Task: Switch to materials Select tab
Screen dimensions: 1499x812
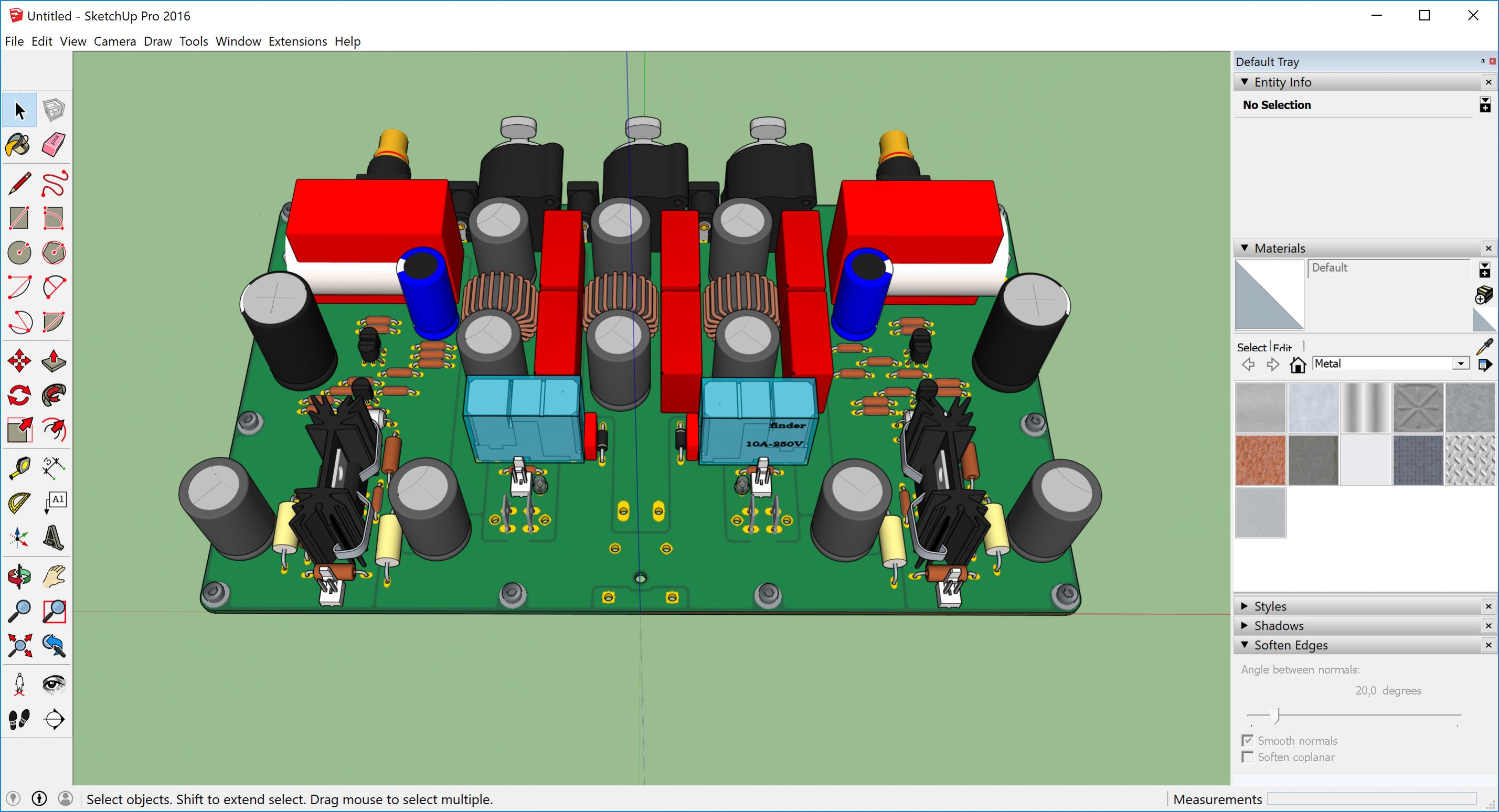Action: 1251,347
